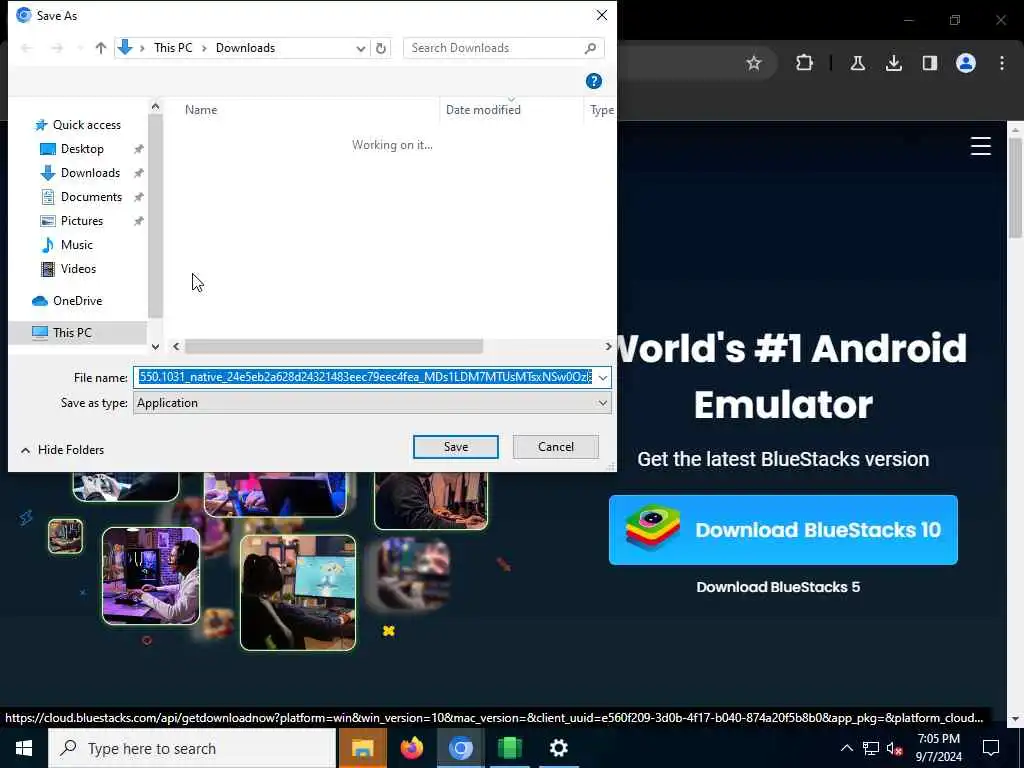Open File Explorer from taskbar
Screen dimensions: 1024x768
pyautogui.click(x=362, y=748)
